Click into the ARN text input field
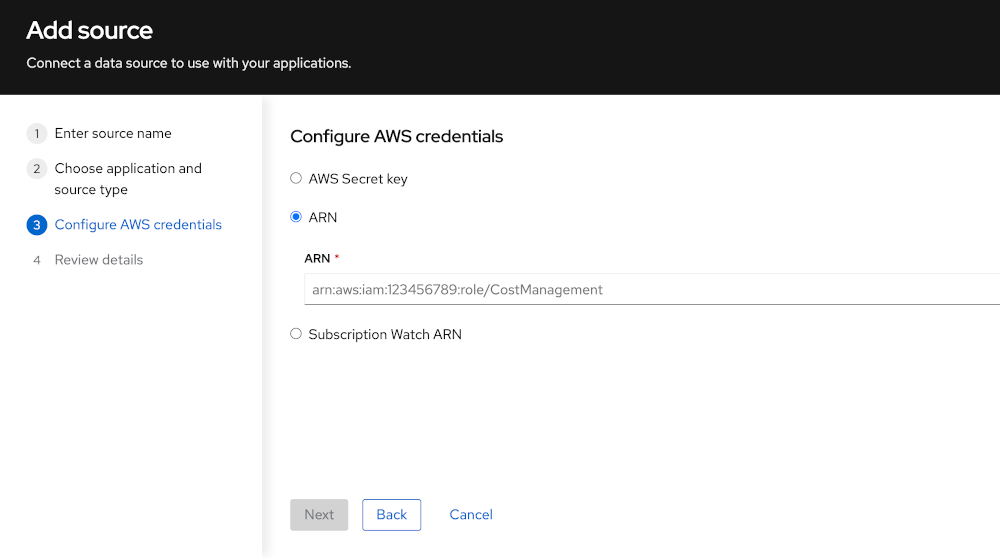This screenshot has width=1000, height=558. [x=650, y=289]
